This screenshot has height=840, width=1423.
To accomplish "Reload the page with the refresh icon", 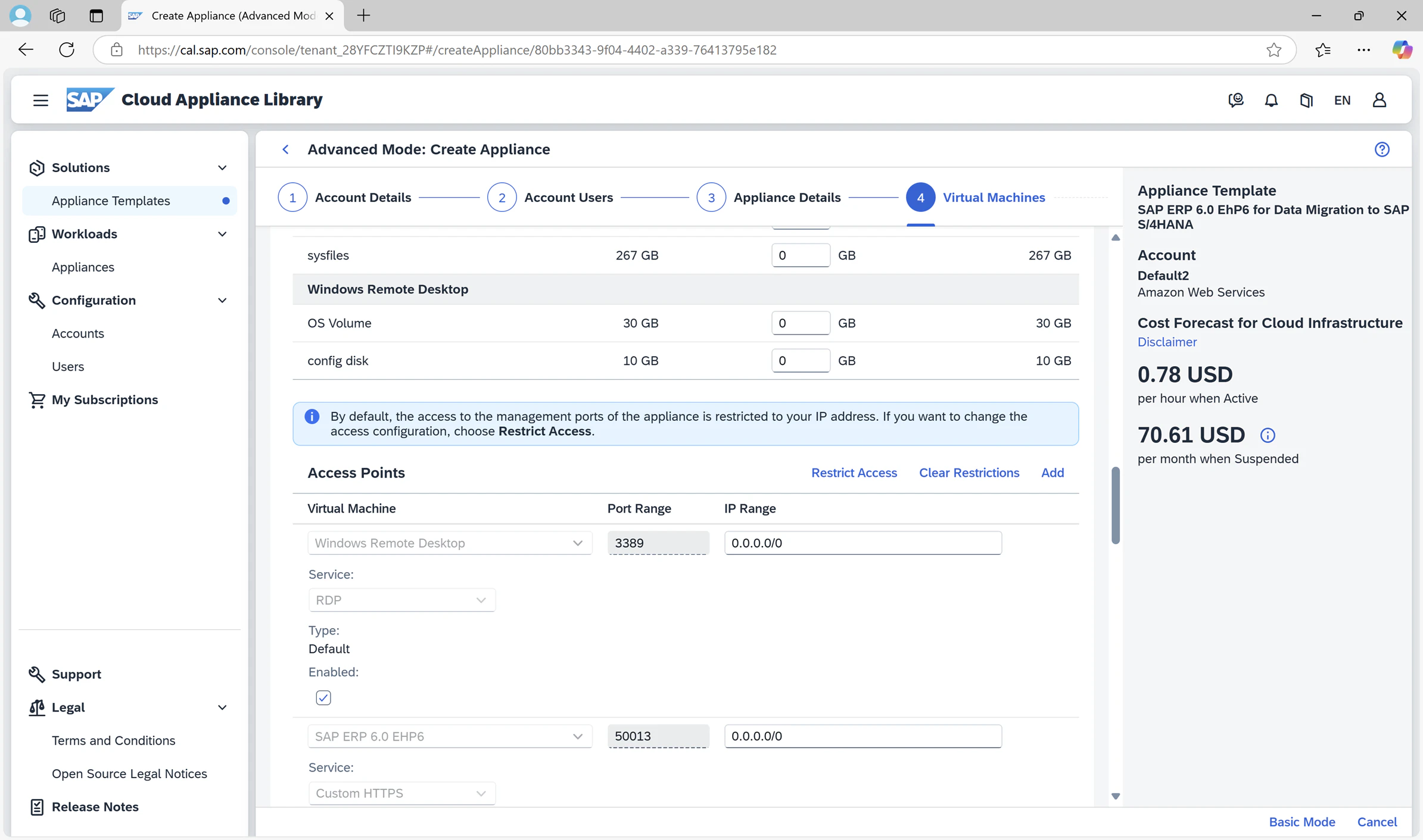I will 67,49.
